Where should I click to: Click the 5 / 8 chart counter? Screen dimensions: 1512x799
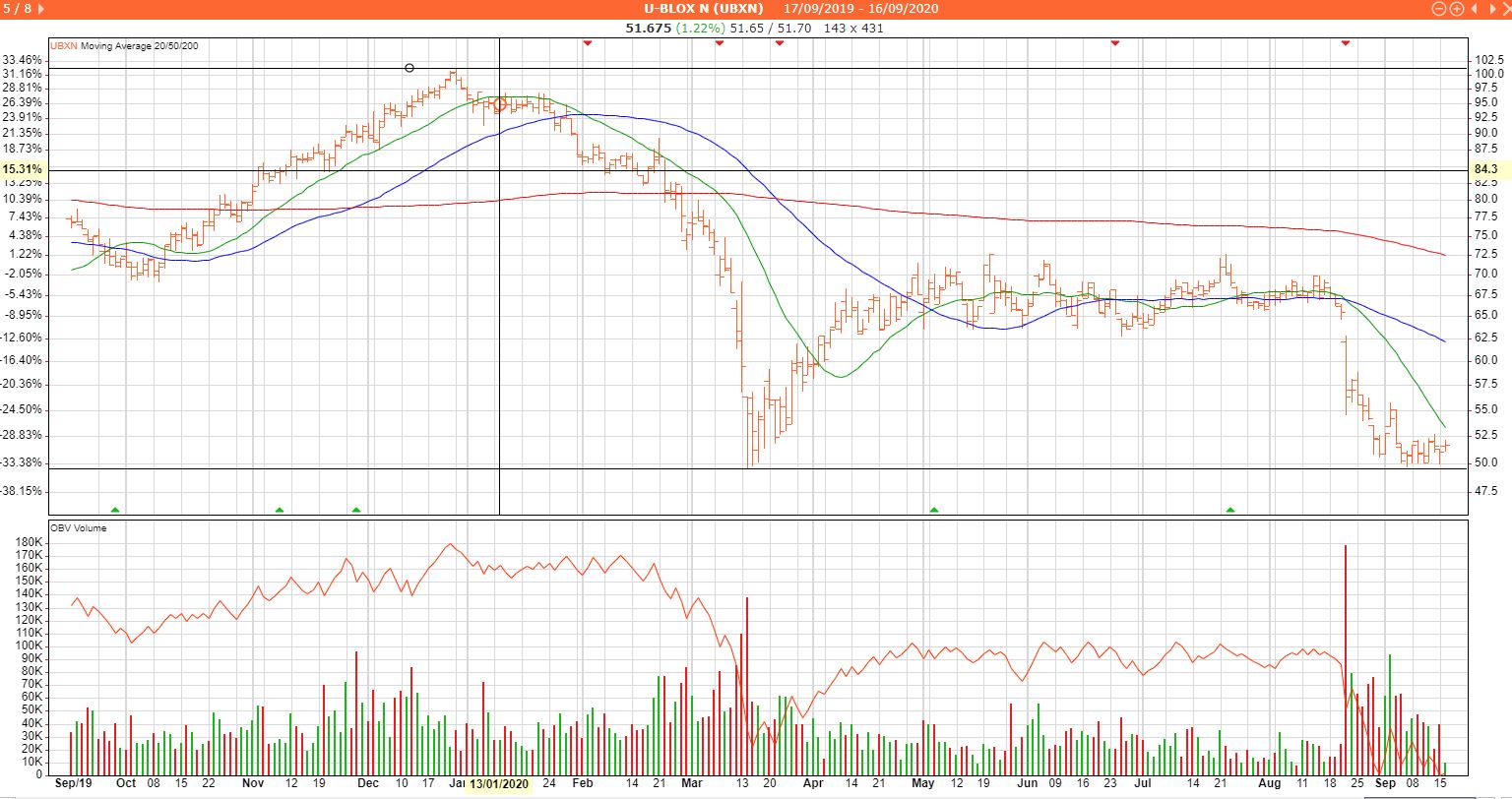(x=19, y=9)
